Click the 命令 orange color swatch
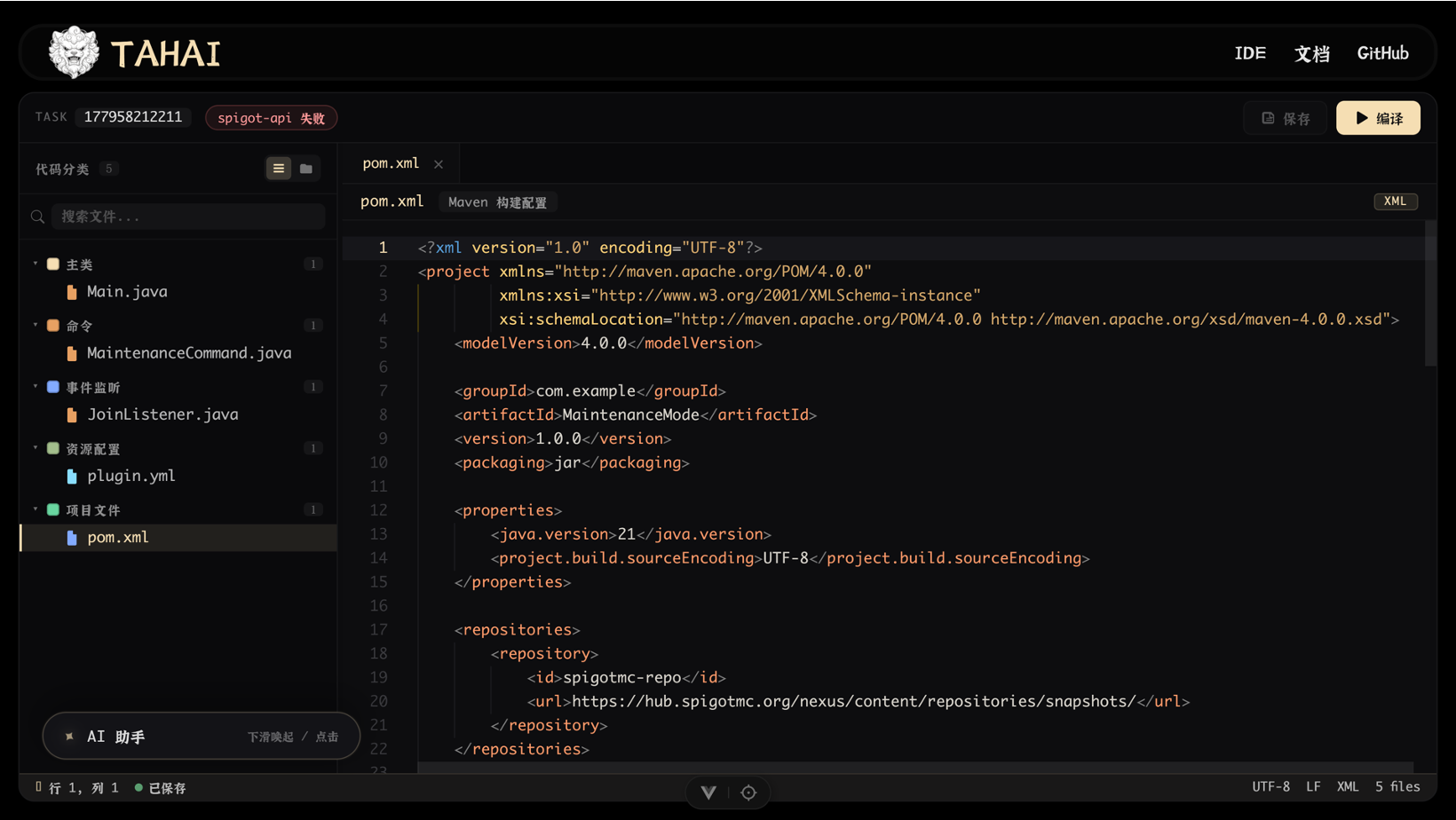 (53, 326)
